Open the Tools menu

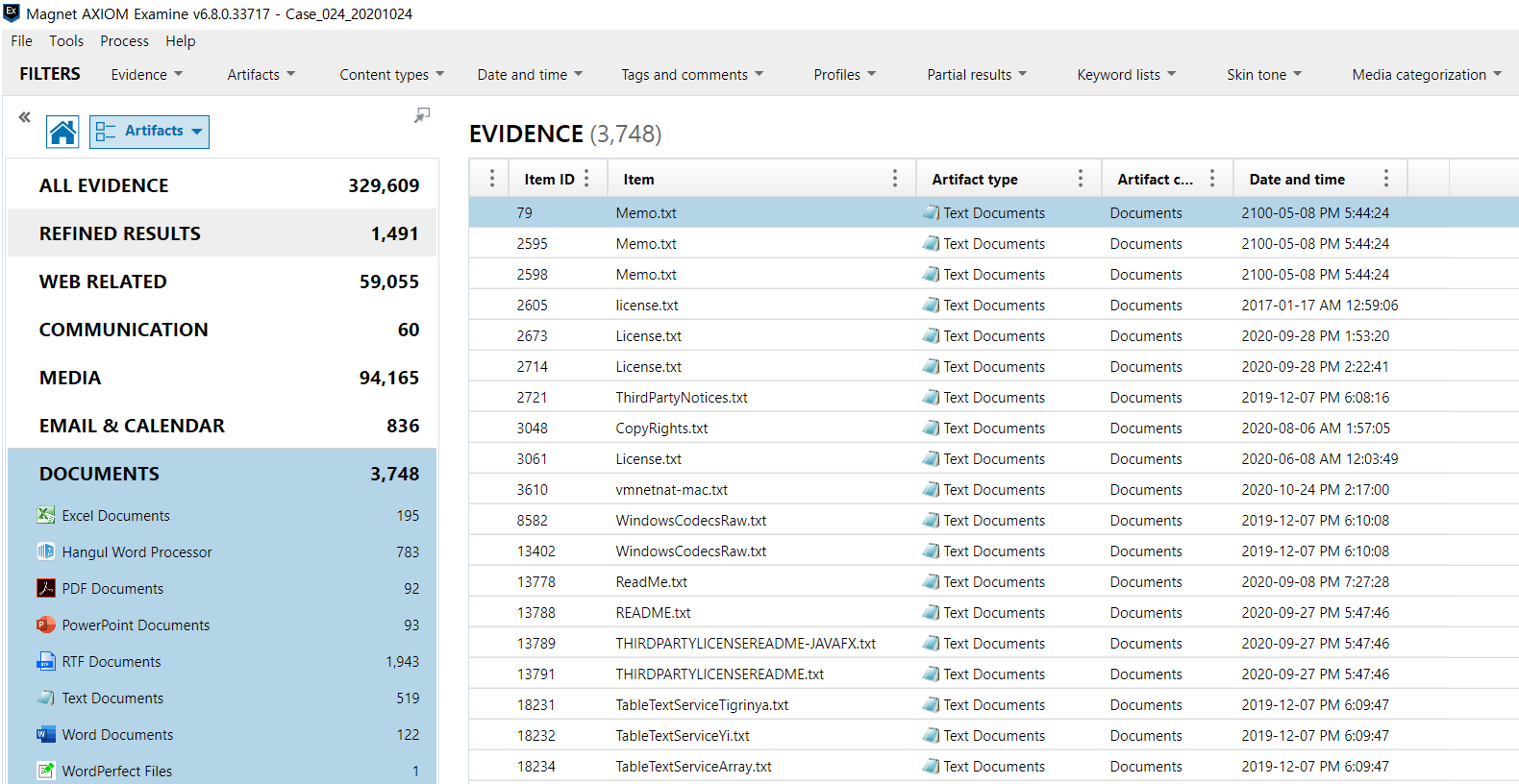point(66,40)
